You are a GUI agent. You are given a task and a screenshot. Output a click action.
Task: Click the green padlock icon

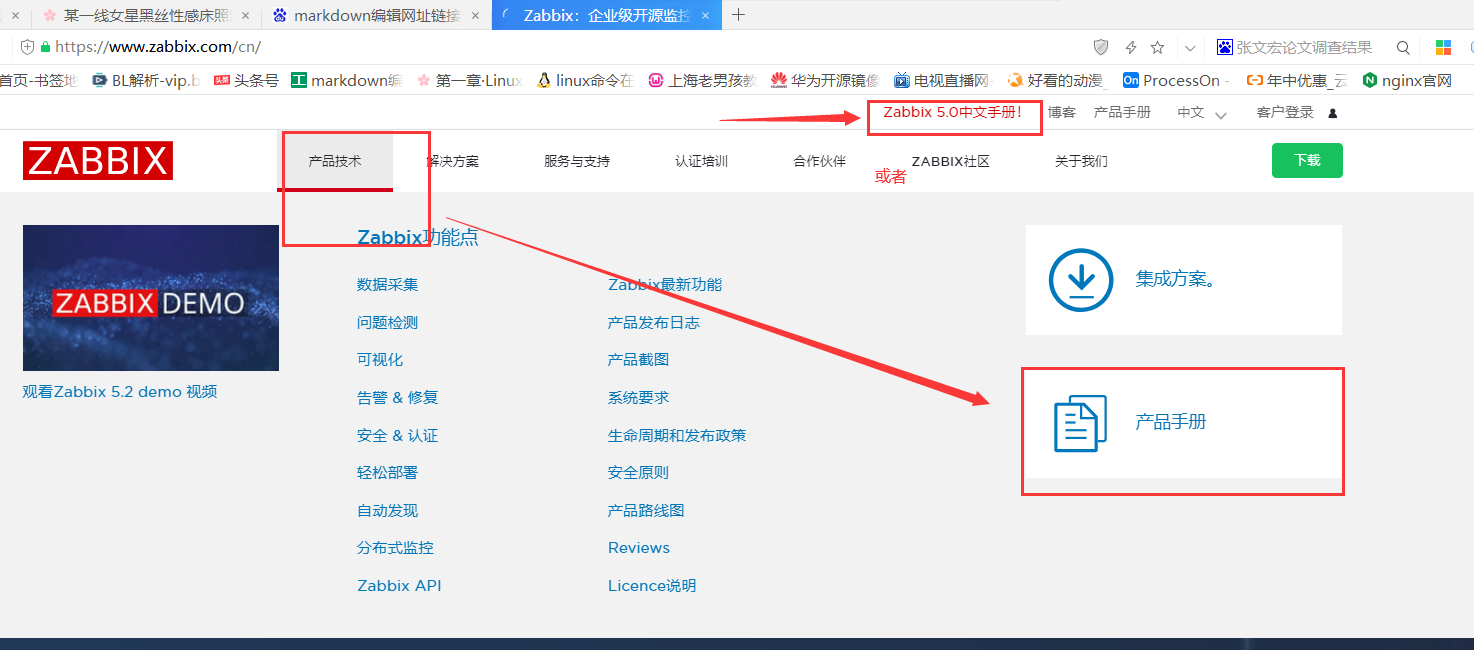click(x=44, y=47)
